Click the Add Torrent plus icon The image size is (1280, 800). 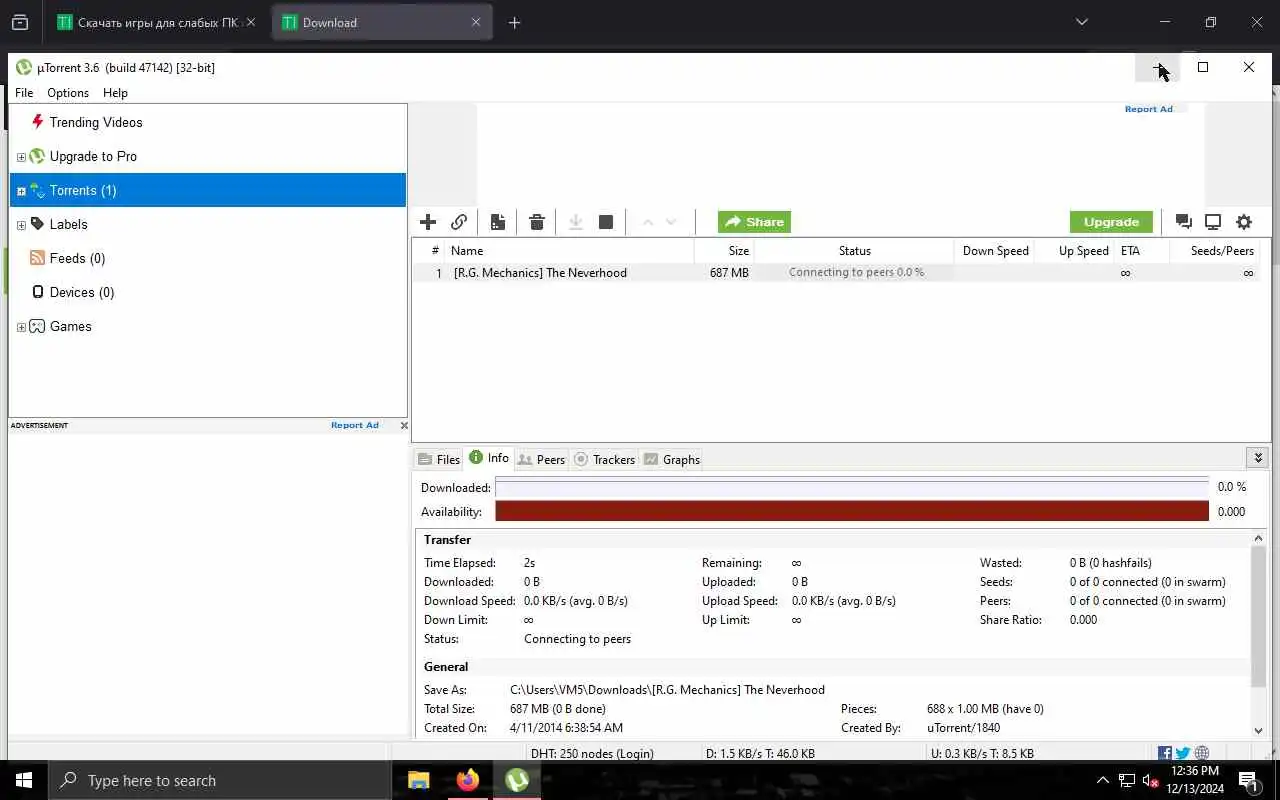click(x=428, y=222)
